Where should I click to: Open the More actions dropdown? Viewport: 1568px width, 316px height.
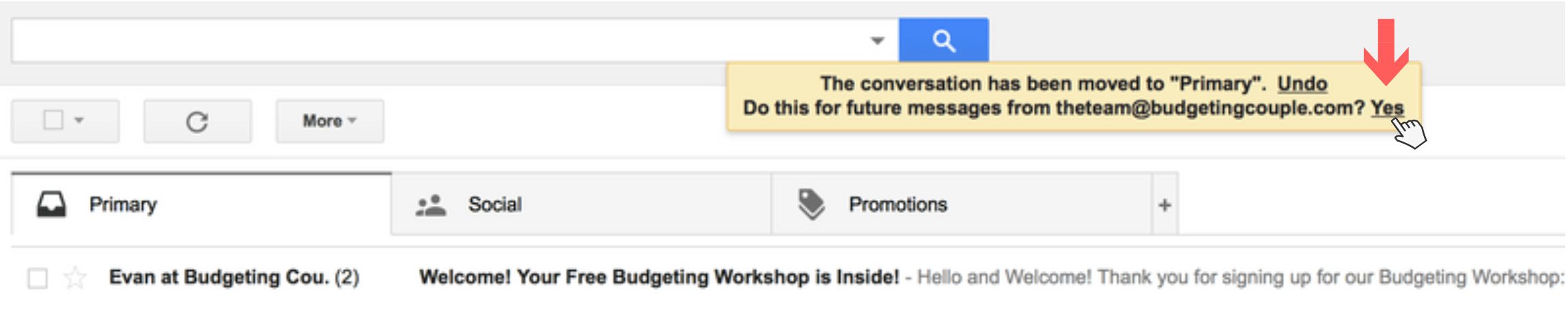(x=330, y=121)
